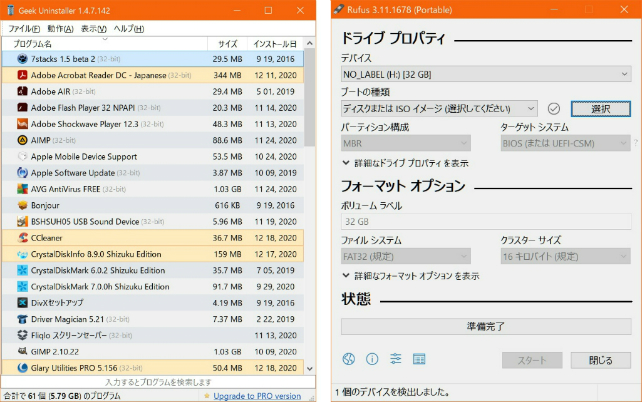The height and width of the screenshot is (402, 642).
Task: Open the ヘルプ(H) menu
Action: click(129, 29)
